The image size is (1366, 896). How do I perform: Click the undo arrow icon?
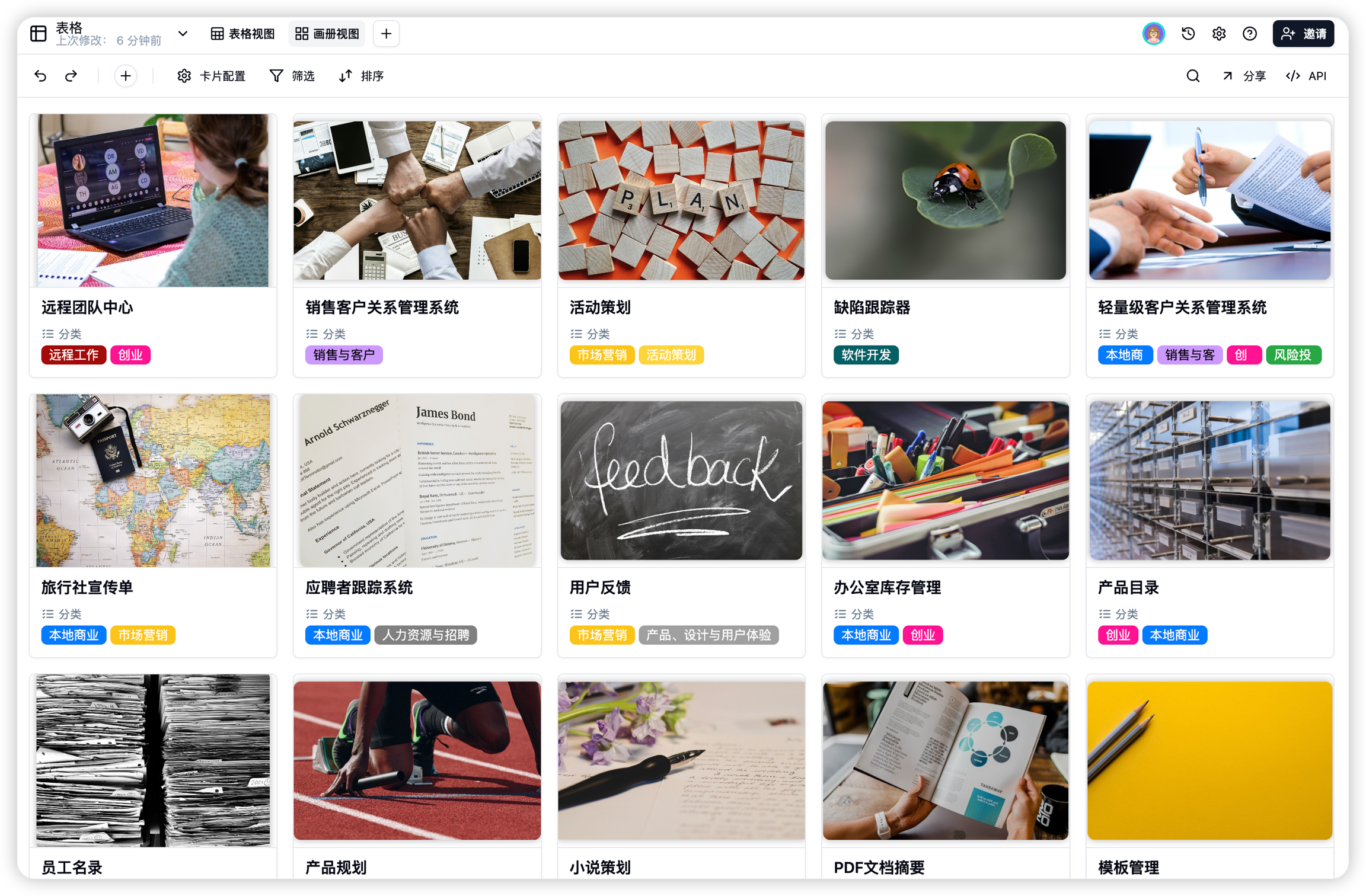coord(40,76)
